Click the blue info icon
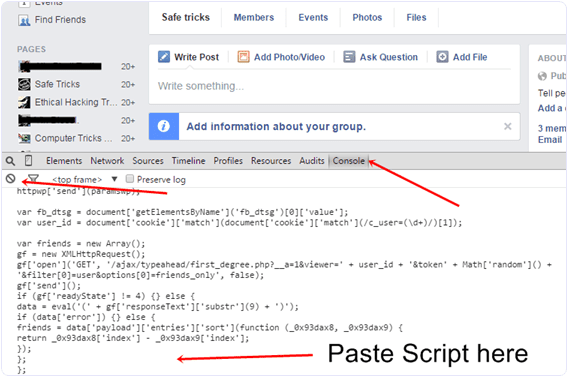Viewport: 568px width, 377px height. click(x=164, y=126)
